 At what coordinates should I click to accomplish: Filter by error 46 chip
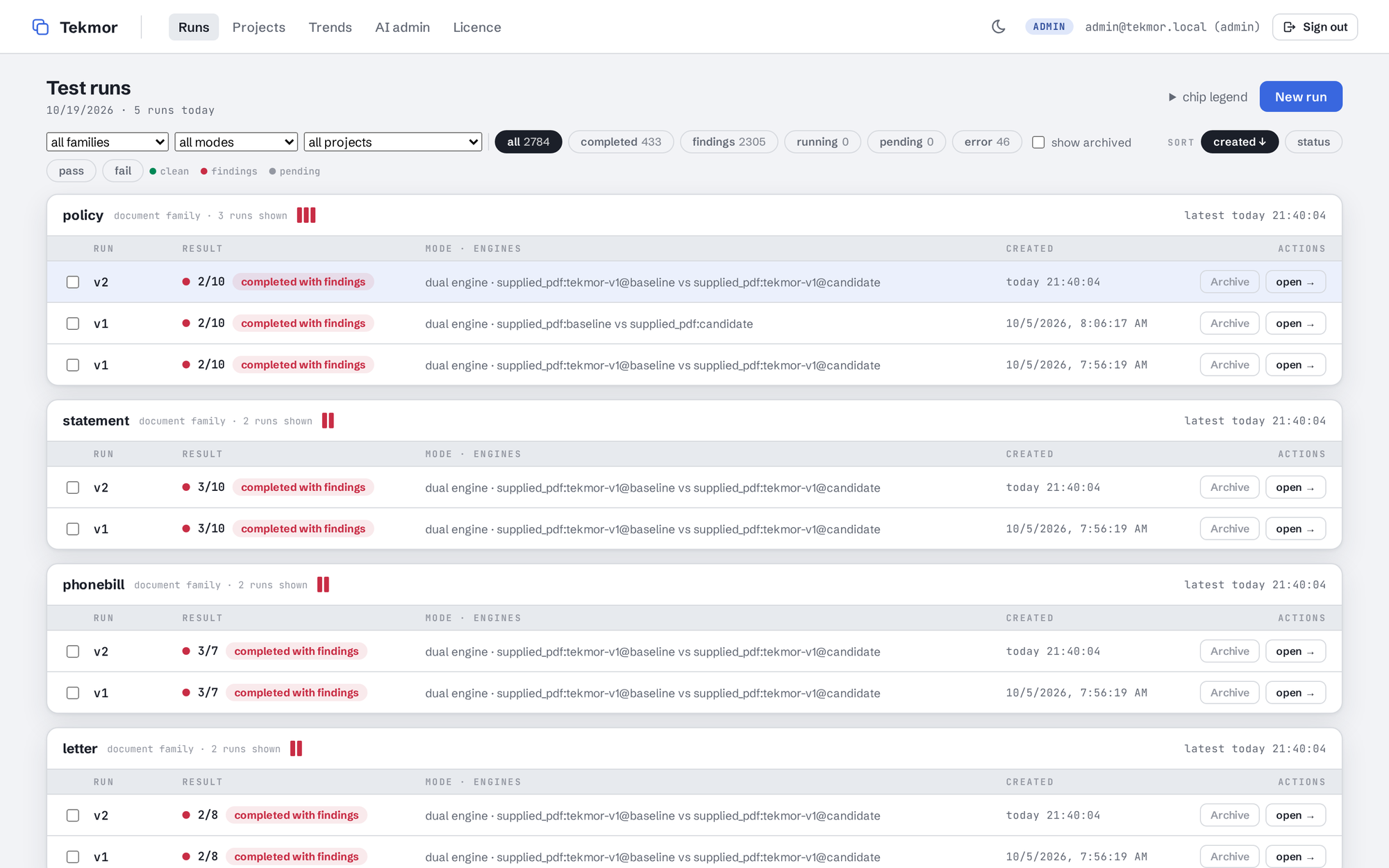[987, 142]
